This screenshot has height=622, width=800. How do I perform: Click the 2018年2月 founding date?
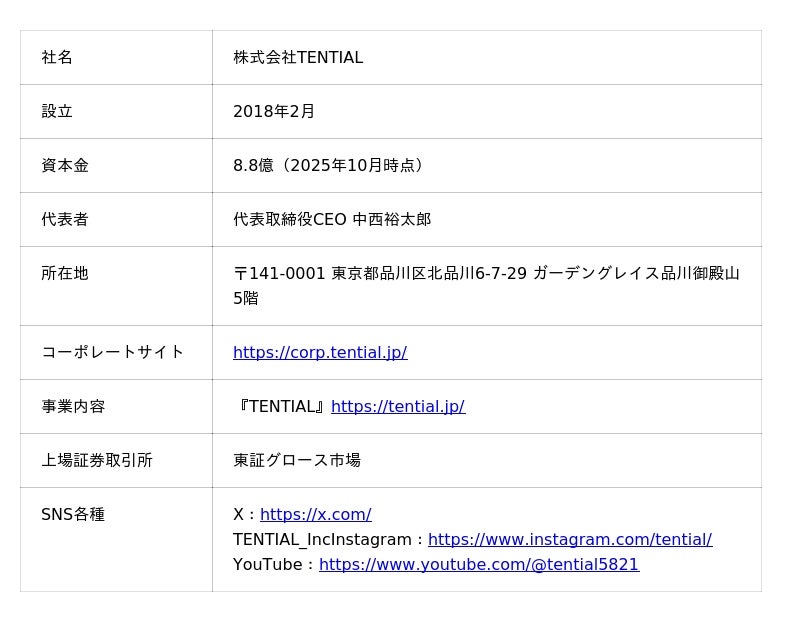point(274,111)
